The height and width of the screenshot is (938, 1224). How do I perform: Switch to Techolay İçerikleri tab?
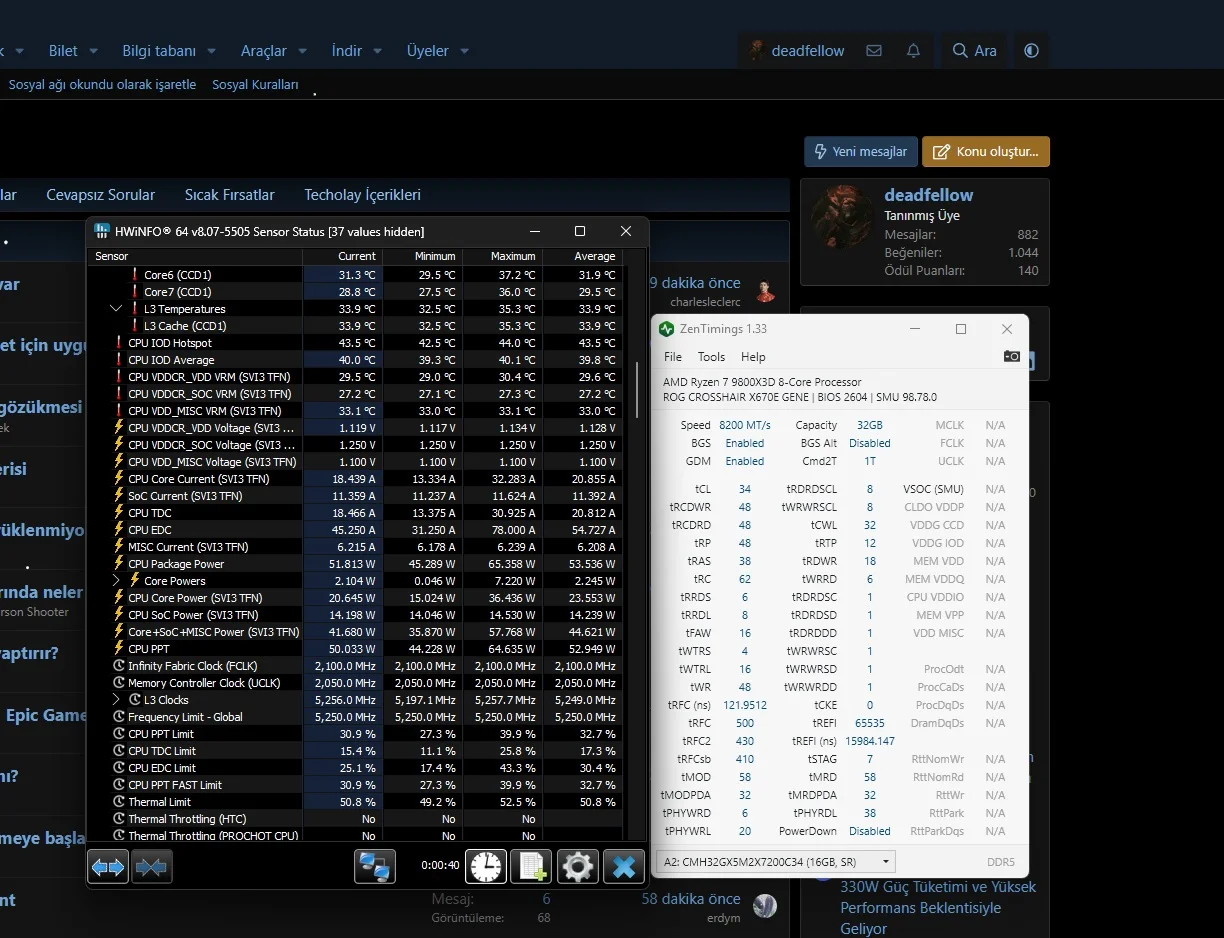pyautogui.click(x=362, y=195)
